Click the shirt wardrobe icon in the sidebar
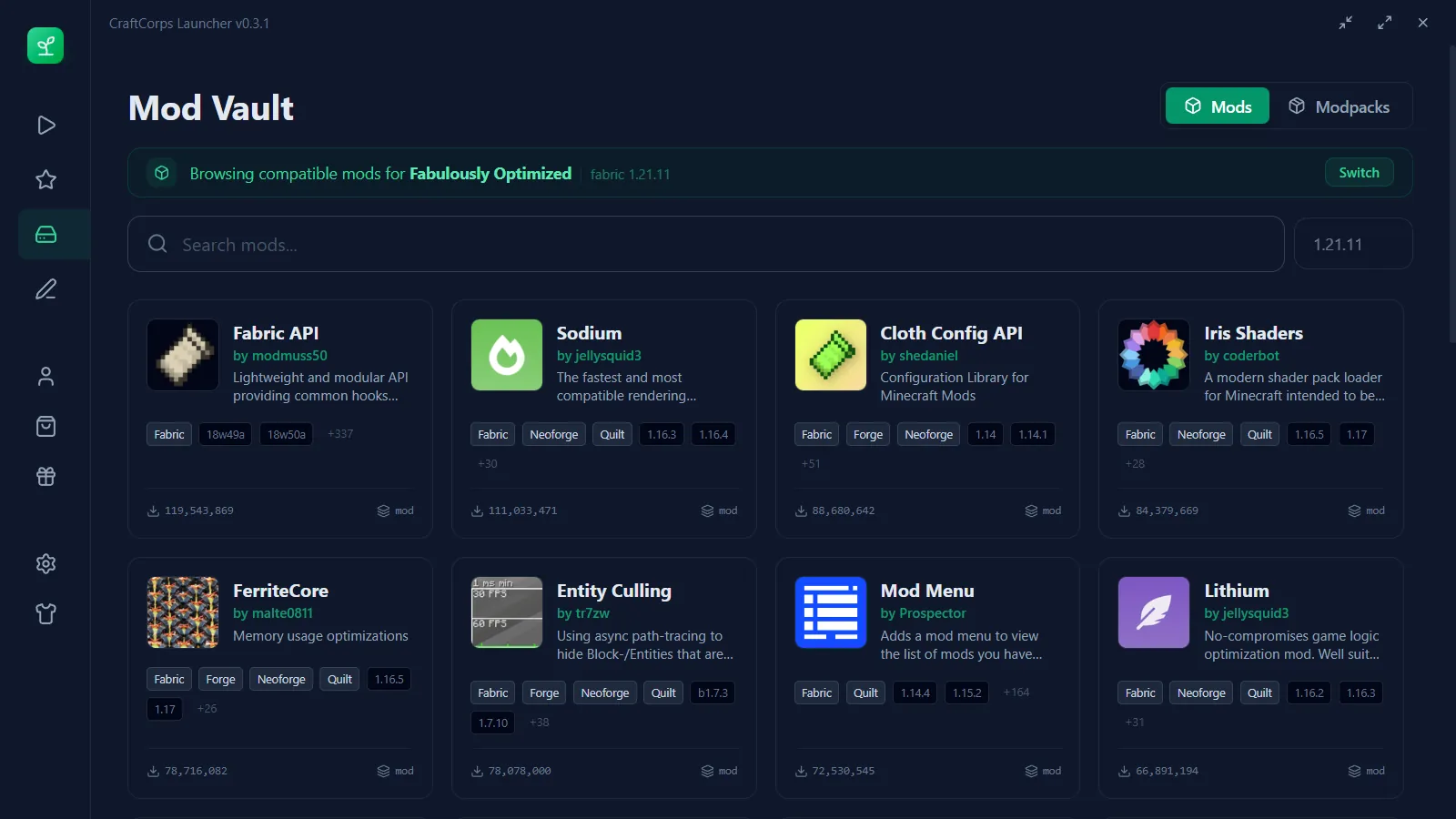Viewport: 1456px width, 819px height. pos(45,614)
